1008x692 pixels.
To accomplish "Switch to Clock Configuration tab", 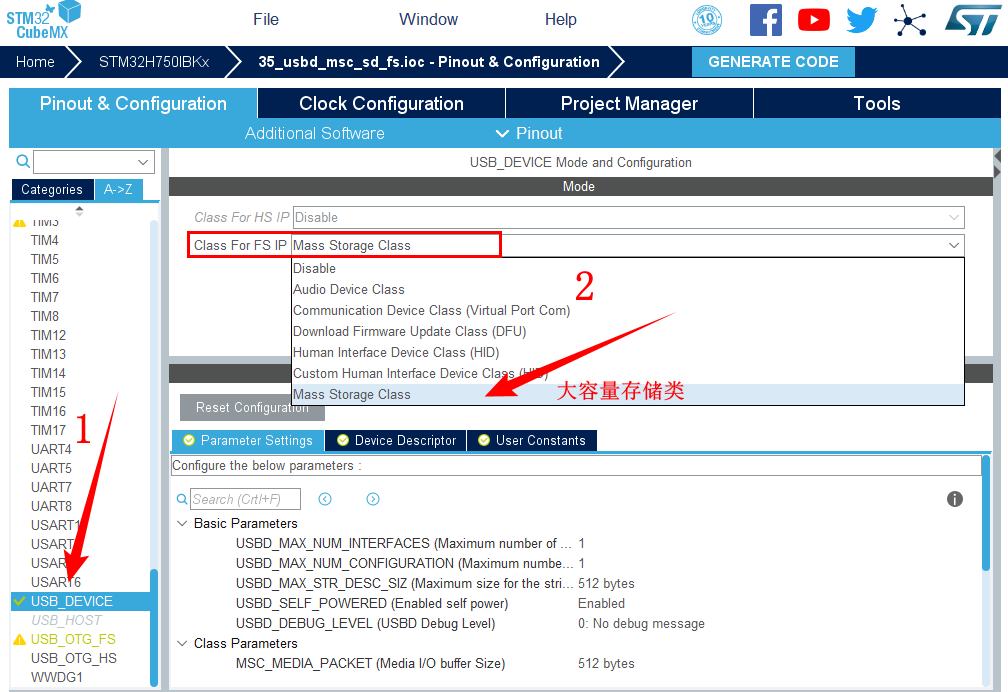I will click(x=381, y=104).
